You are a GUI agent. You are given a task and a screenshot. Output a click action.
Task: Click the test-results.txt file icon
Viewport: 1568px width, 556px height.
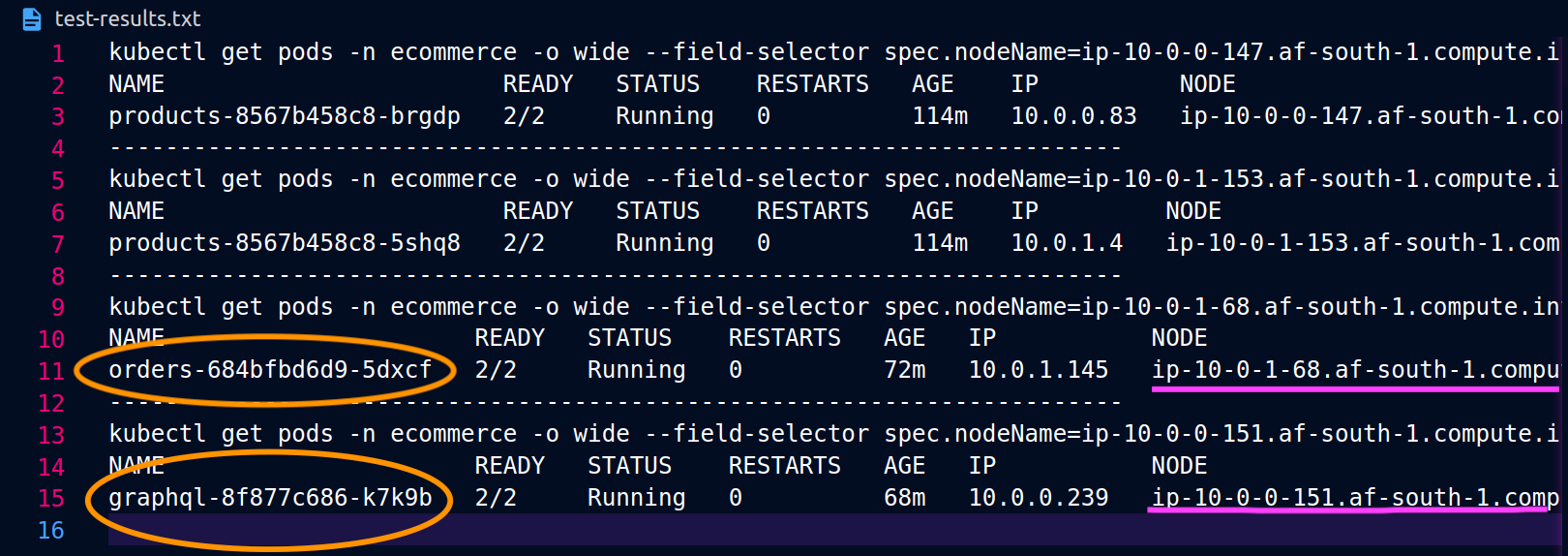[31, 18]
